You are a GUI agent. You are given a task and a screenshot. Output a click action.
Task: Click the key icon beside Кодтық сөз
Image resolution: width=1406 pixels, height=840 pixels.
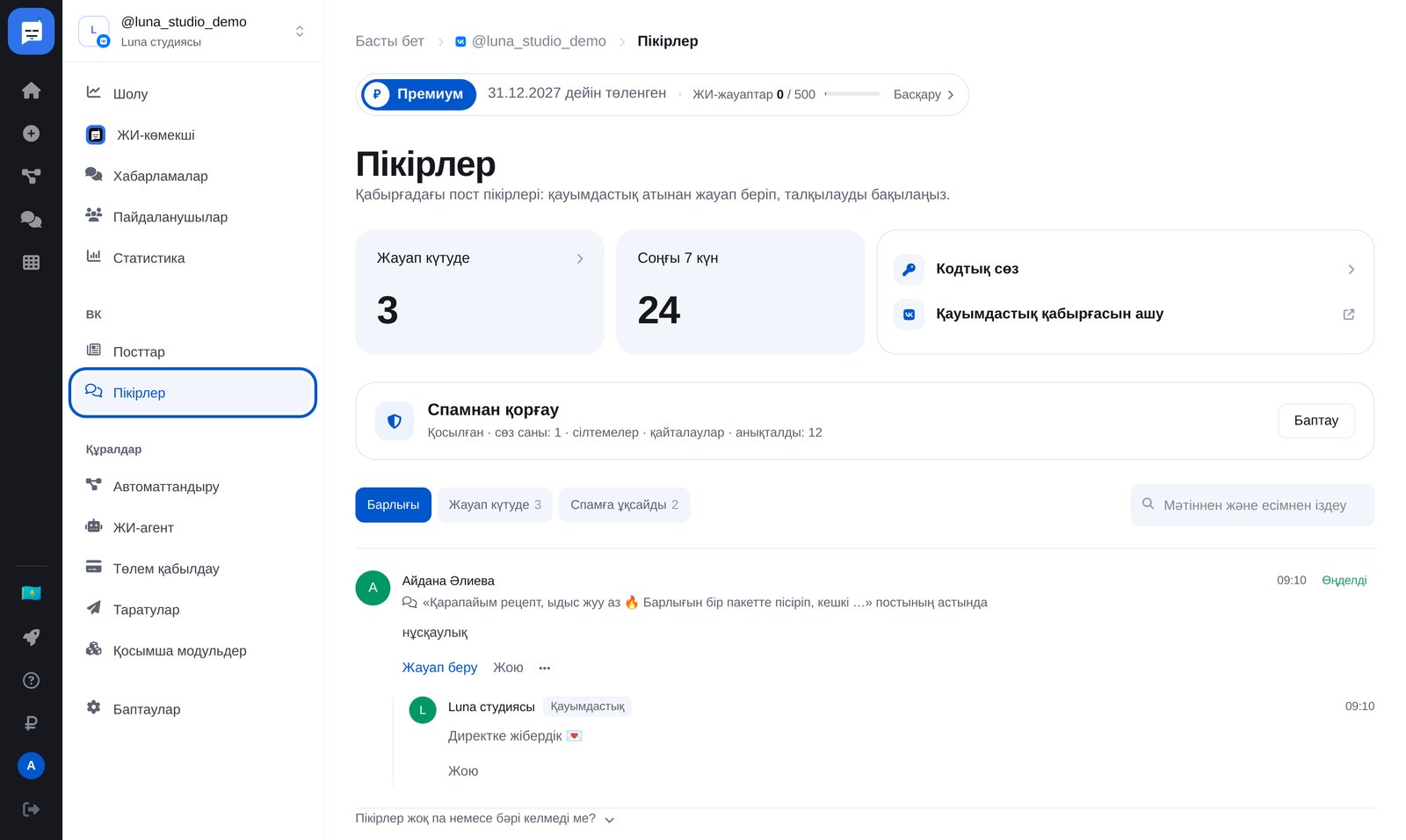pyautogui.click(x=909, y=269)
